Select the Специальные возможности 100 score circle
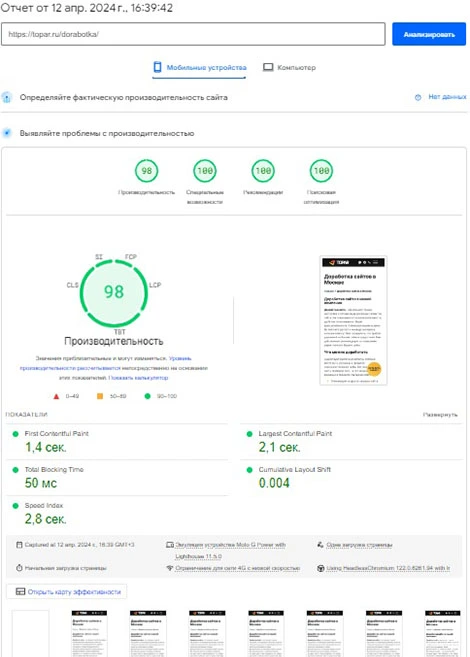Image resolution: width=470 pixels, height=657 pixels. (x=205, y=171)
